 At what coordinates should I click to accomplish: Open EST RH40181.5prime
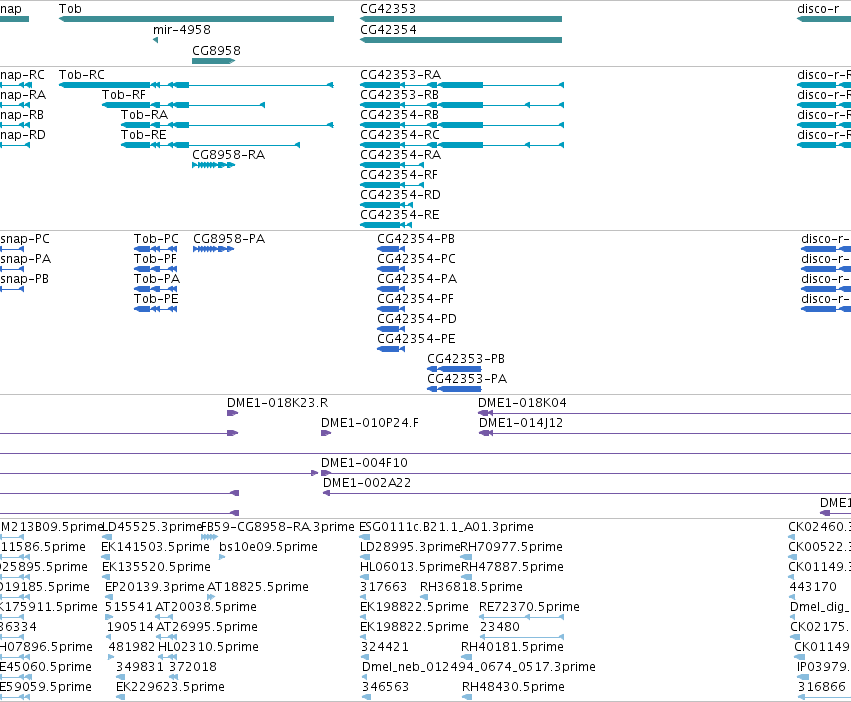[512, 648]
